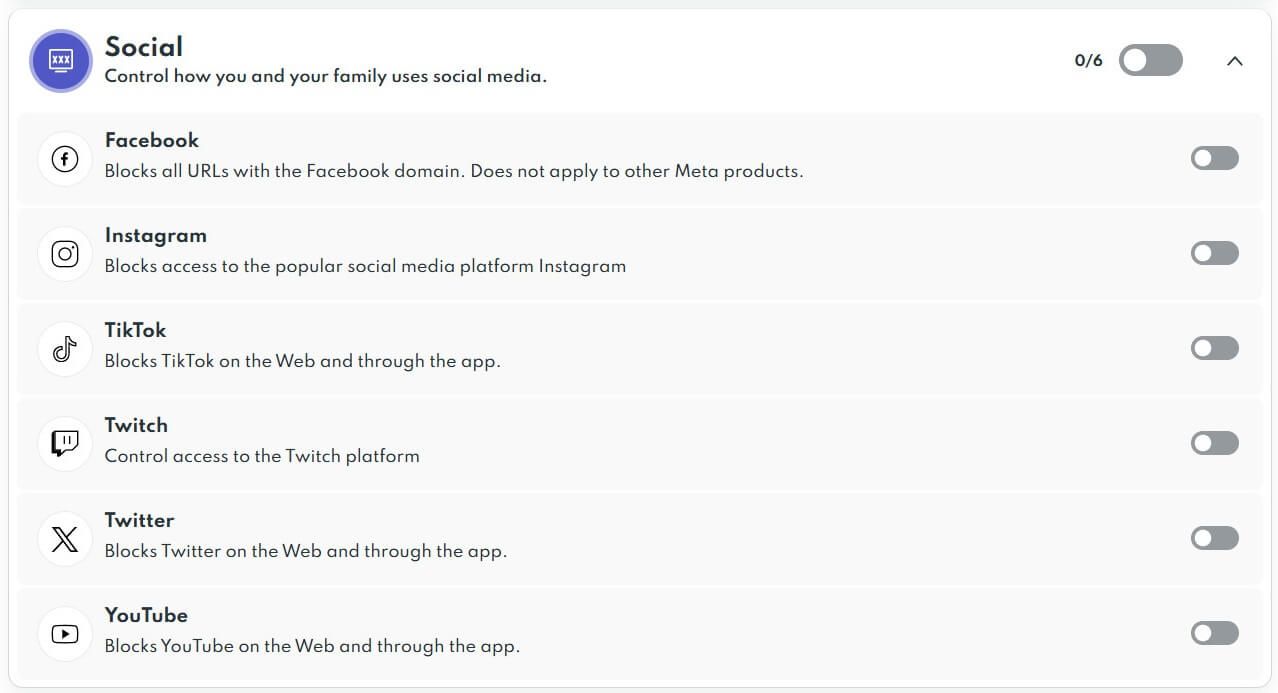Viewport: 1278px width, 693px height.
Task: Select the Facebook icon
Action: click(x=64, y=158)
